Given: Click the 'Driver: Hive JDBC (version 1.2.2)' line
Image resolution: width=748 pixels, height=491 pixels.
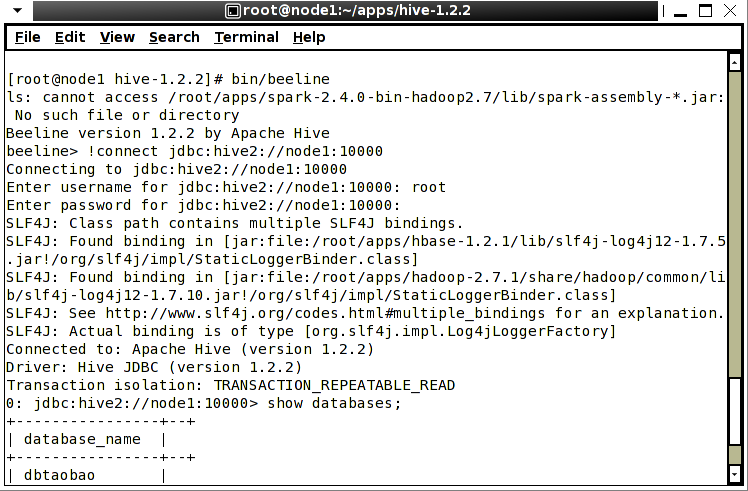Looking at the screenshot, I should pos(154,367).
